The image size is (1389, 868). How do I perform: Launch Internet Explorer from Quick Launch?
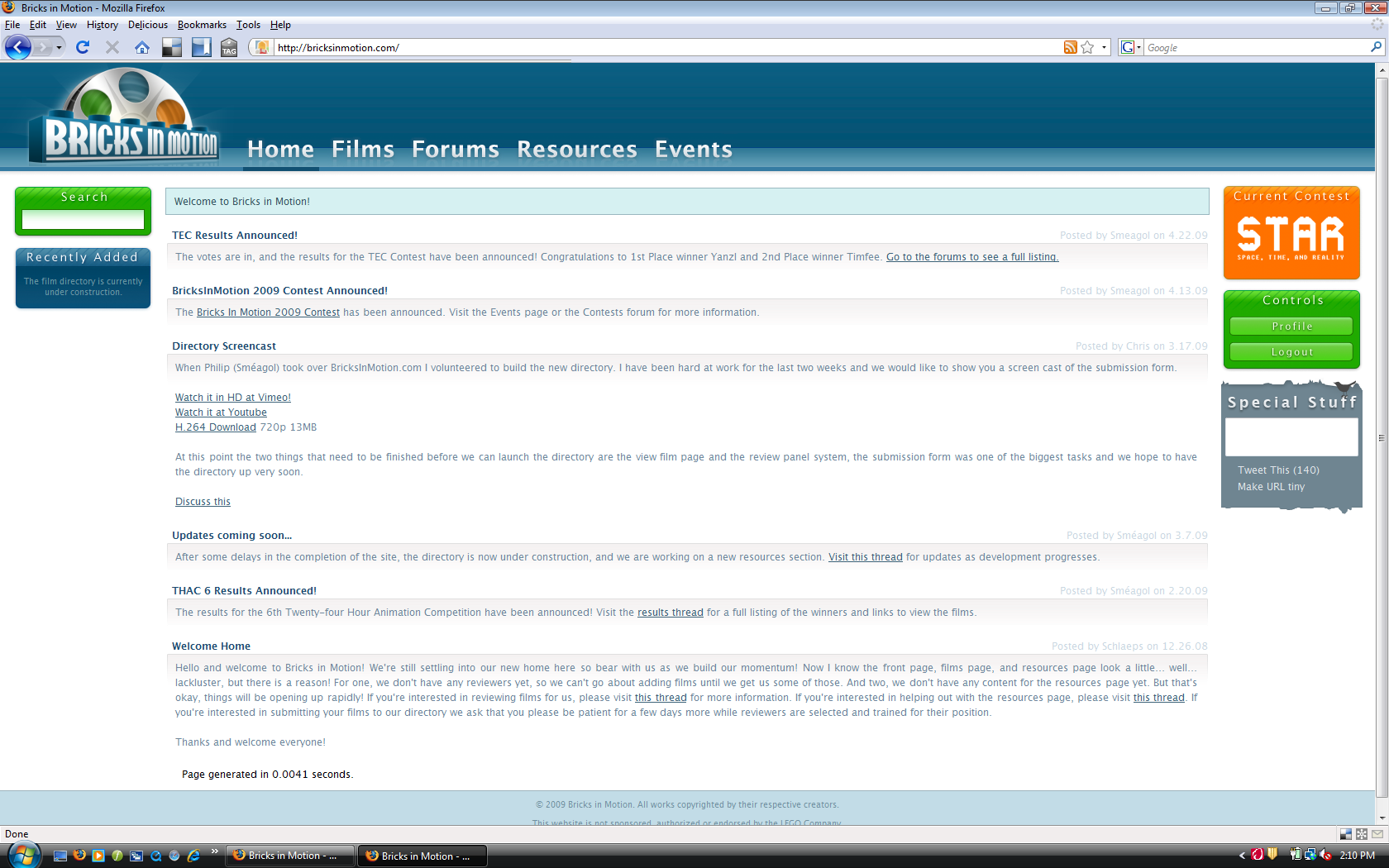click(193, 856)
